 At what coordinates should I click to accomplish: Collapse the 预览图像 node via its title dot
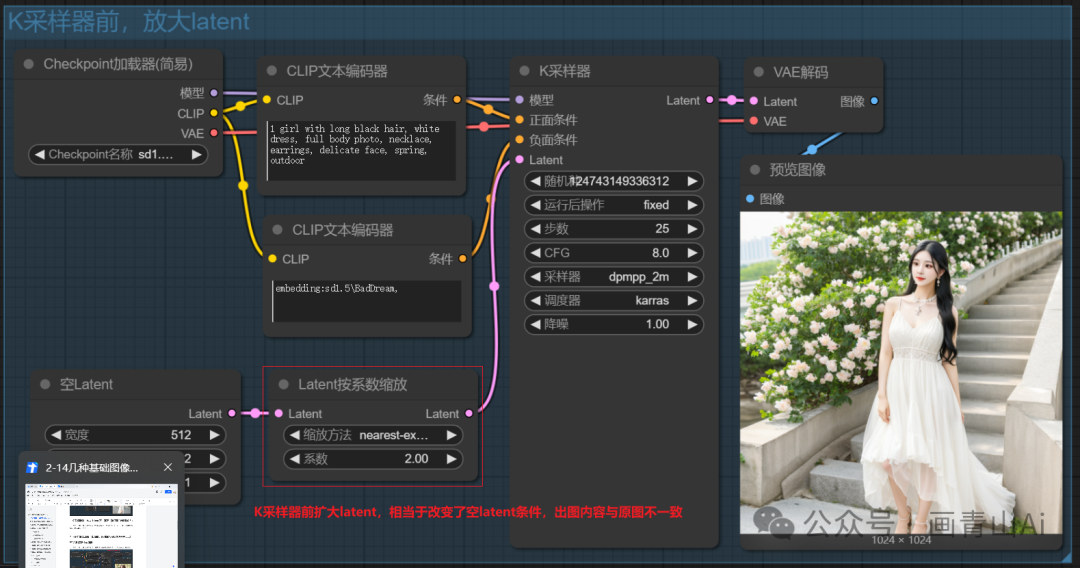pos(755,170)
